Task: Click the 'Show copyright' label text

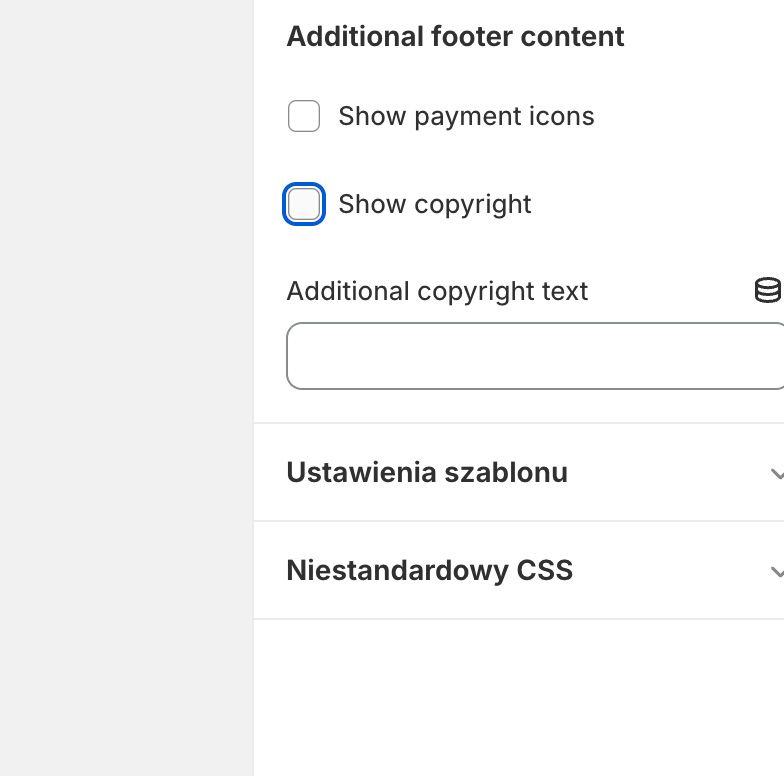Action: click(434, 204)
